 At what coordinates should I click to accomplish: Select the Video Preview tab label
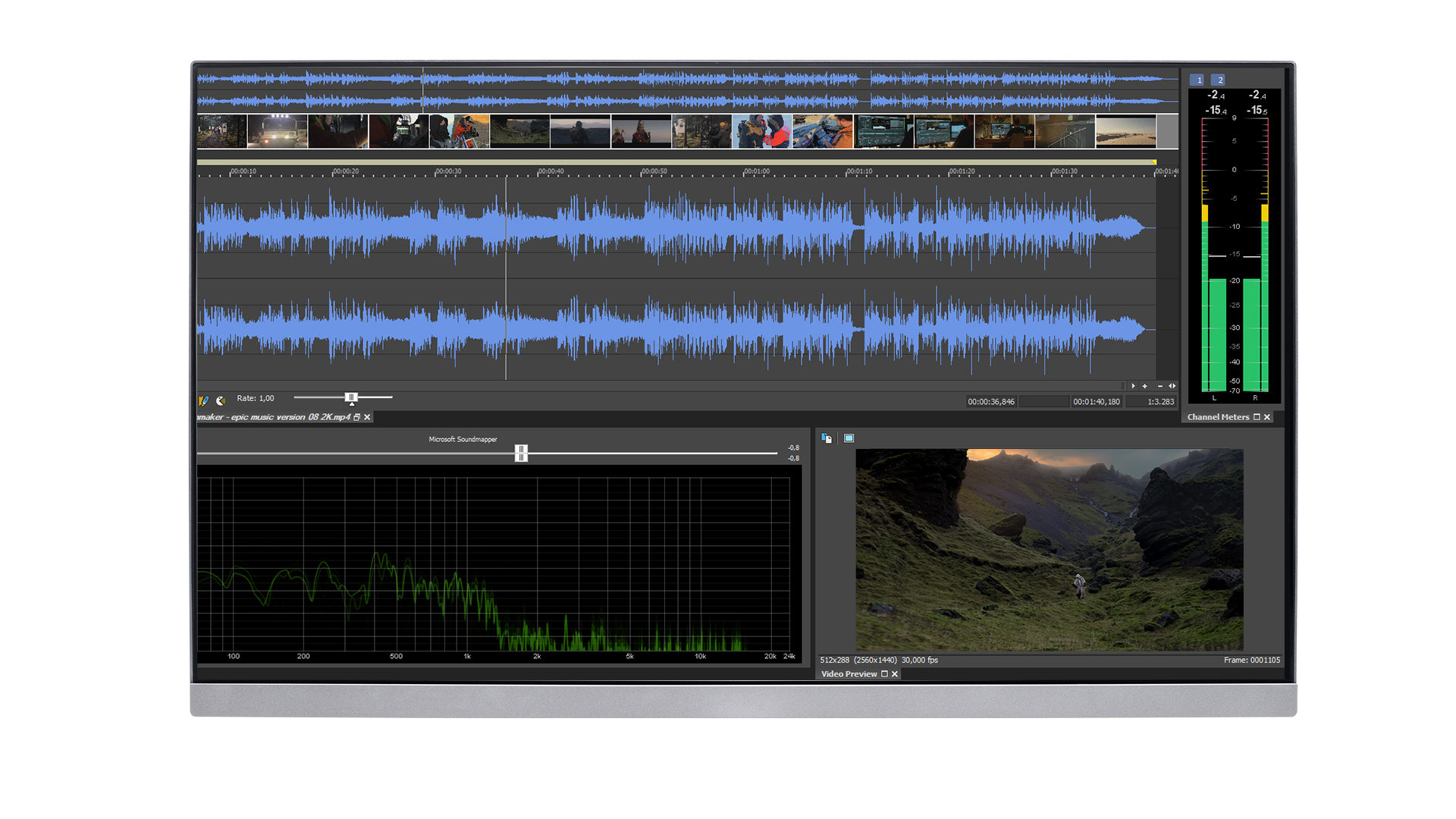849,674
